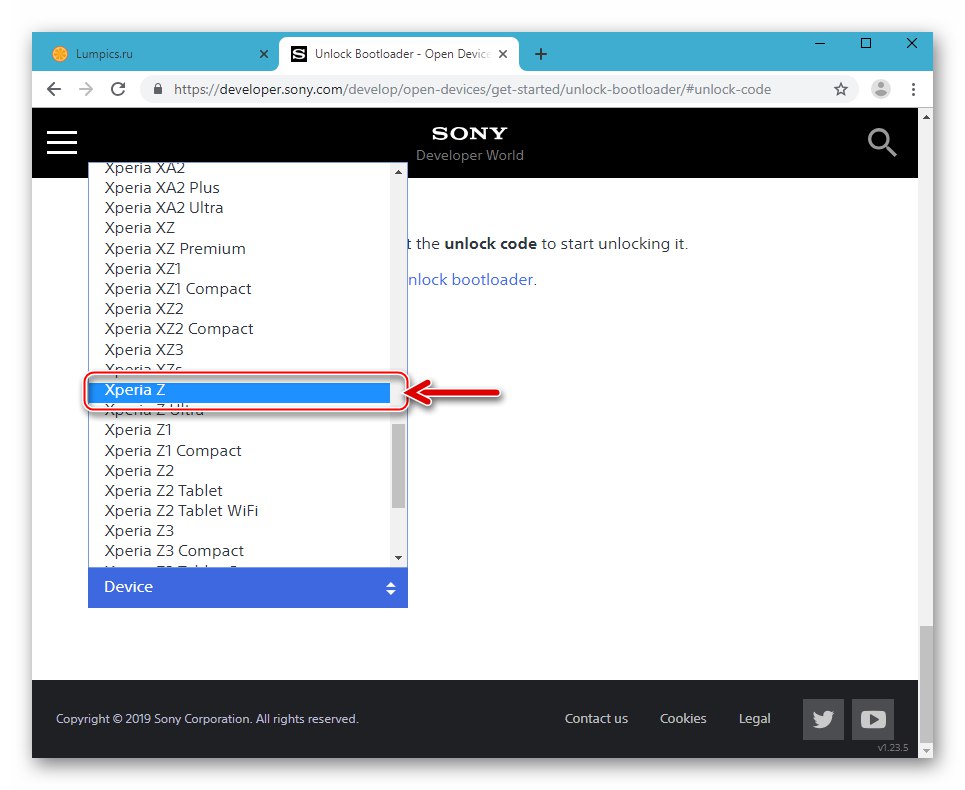Viewport: 965px width, 790px height.
Task: Close the Lumpics.ru tab
Action: (264, 54)
